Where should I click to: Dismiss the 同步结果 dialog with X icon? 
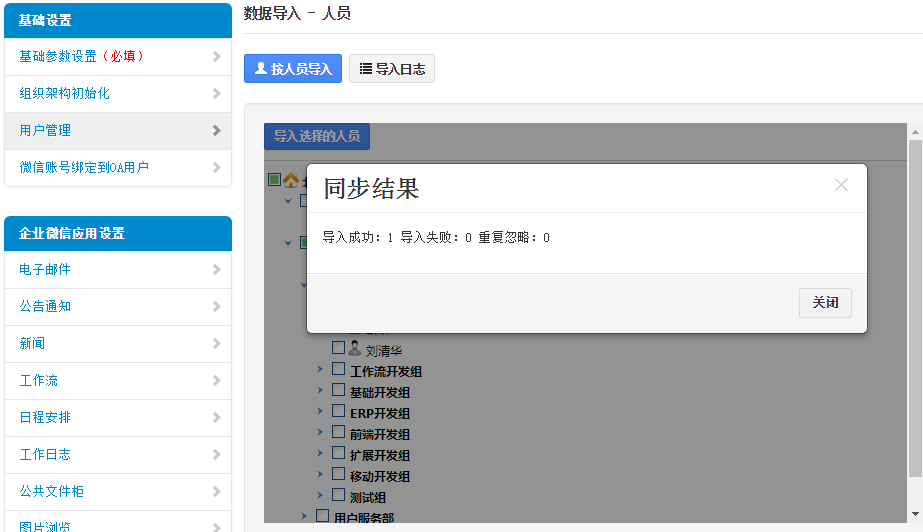tap(841, 185)
